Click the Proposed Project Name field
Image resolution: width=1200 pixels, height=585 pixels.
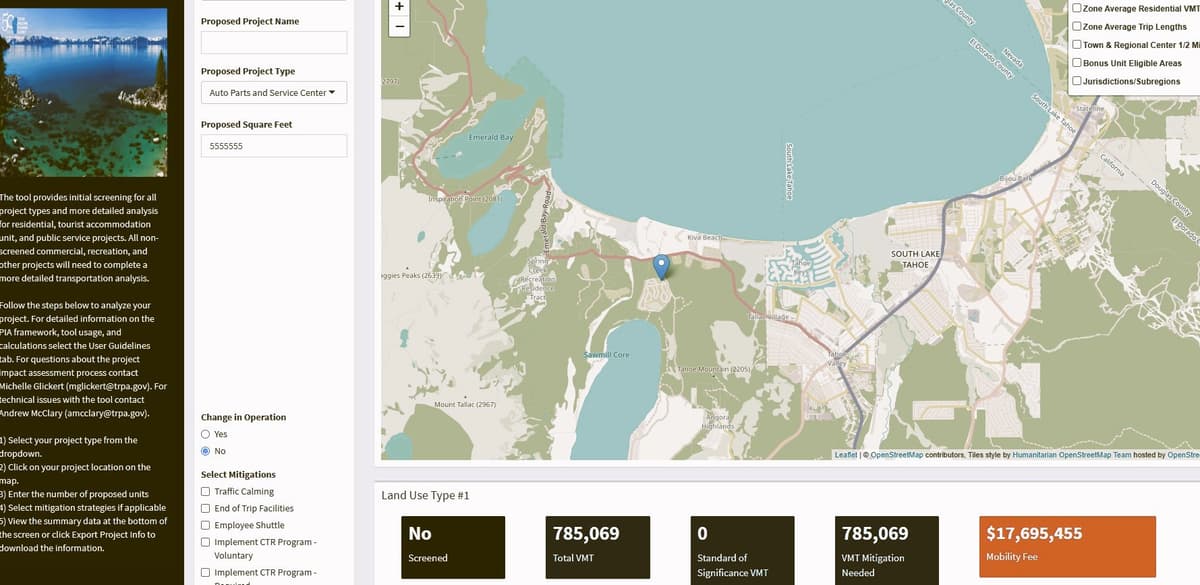click(274, 42)
